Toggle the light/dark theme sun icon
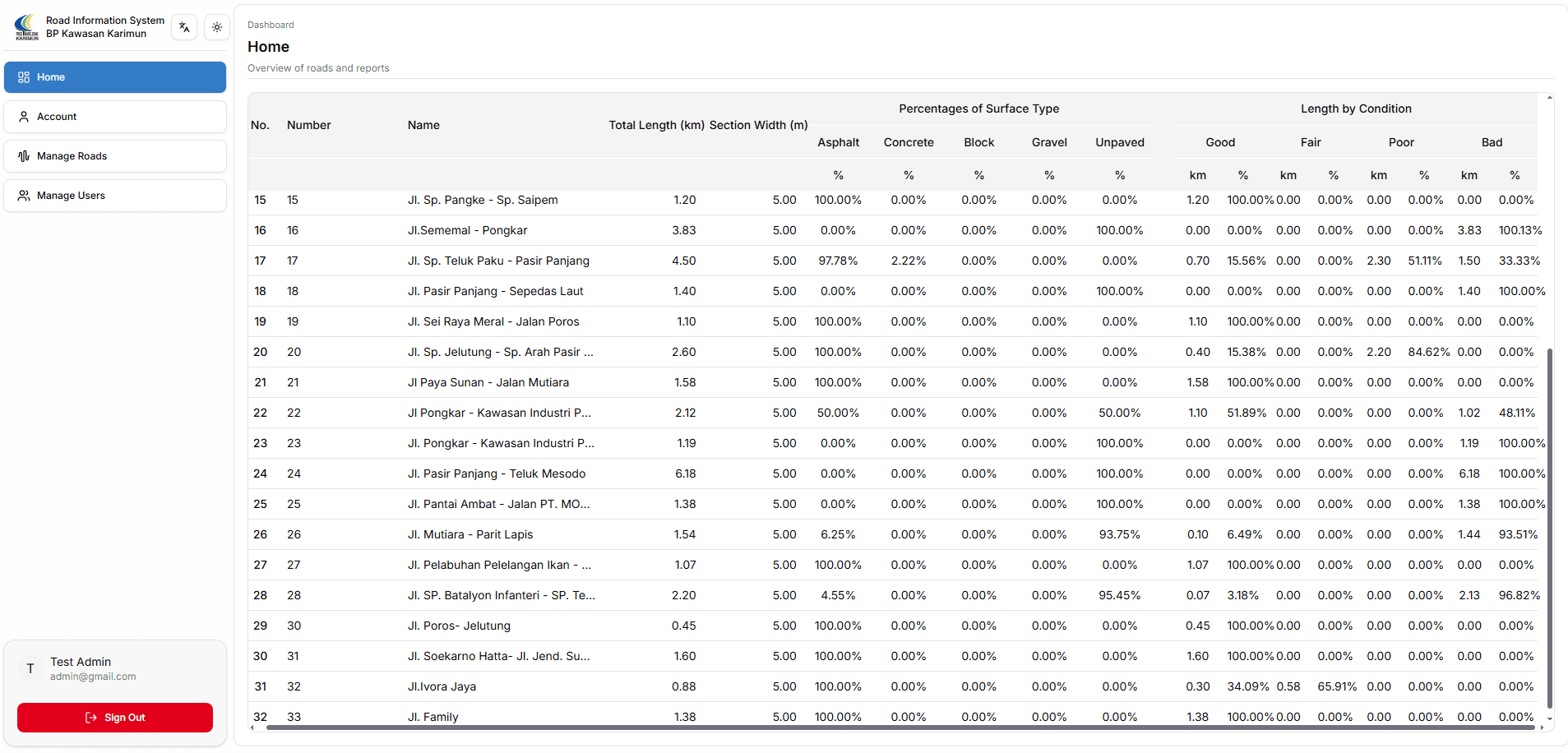 point(216,27)
